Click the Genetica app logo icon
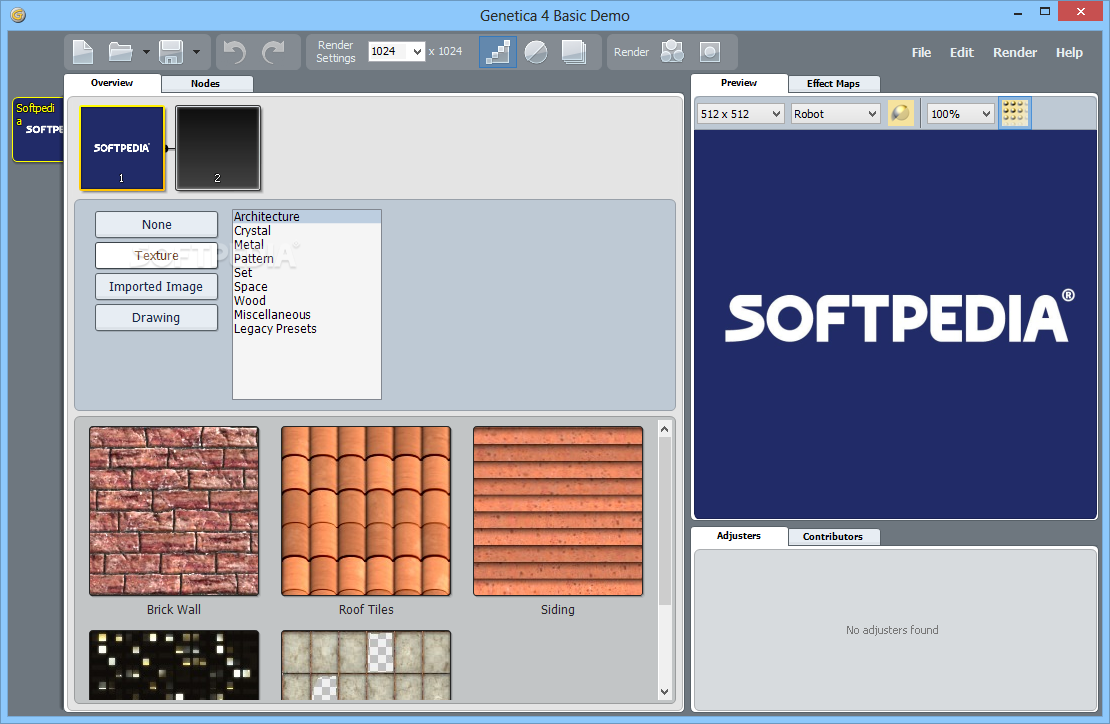 click(x=18, y=15)
